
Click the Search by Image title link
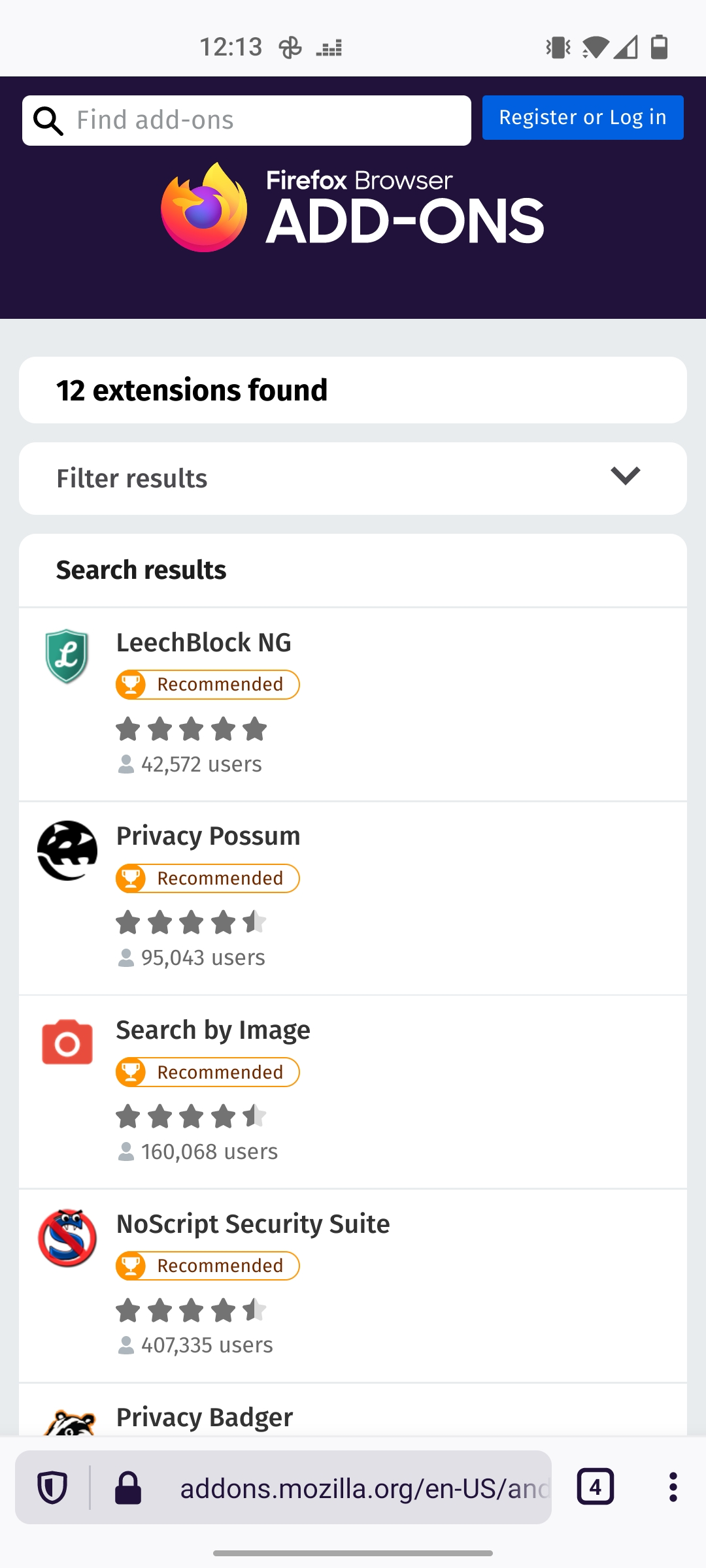[213, 1030]
